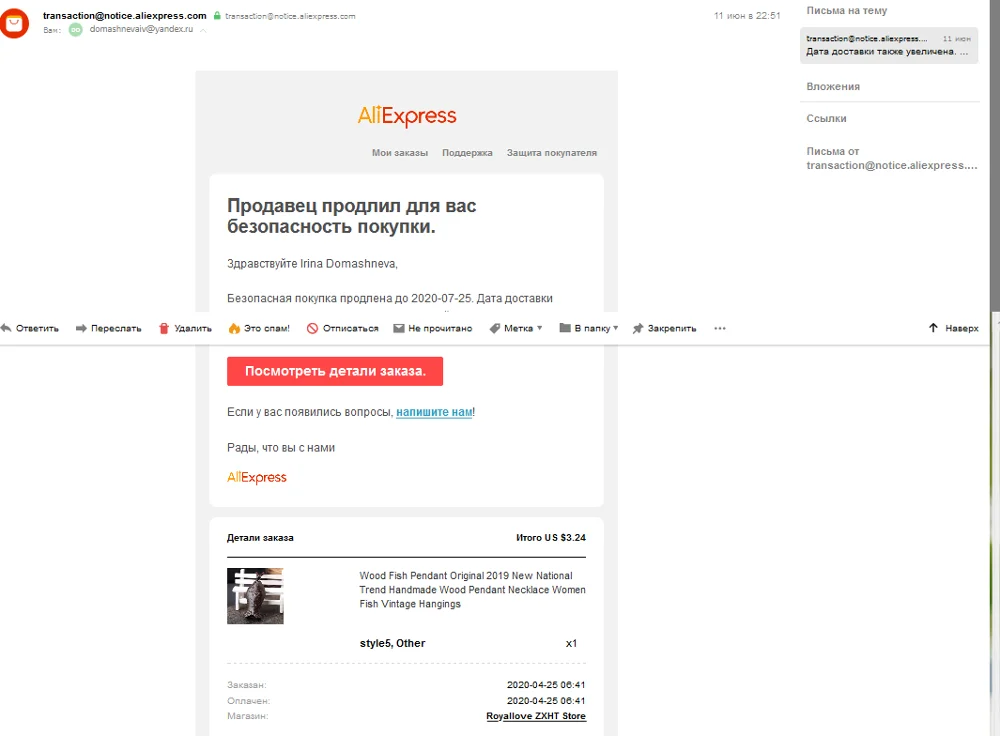Open Письма от transaction@notice.aliexpress section
Image resolution: width=1000 pixels, height=736 pixels.
(x=892, y=158)
